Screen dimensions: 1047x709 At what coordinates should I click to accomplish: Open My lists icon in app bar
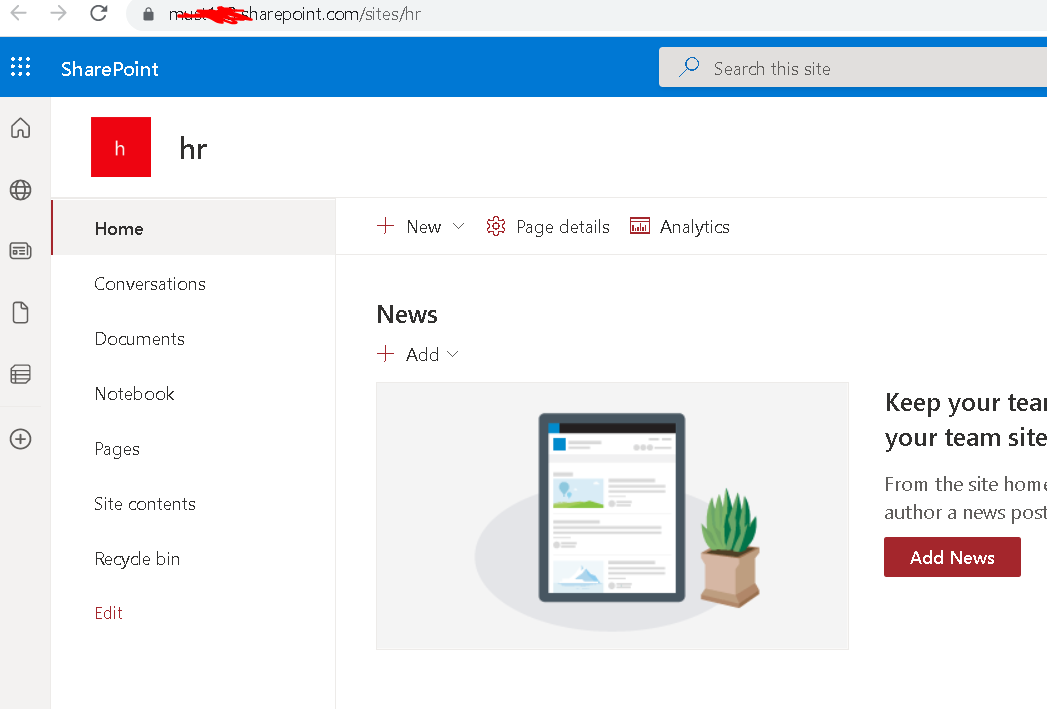pos(21,374)
